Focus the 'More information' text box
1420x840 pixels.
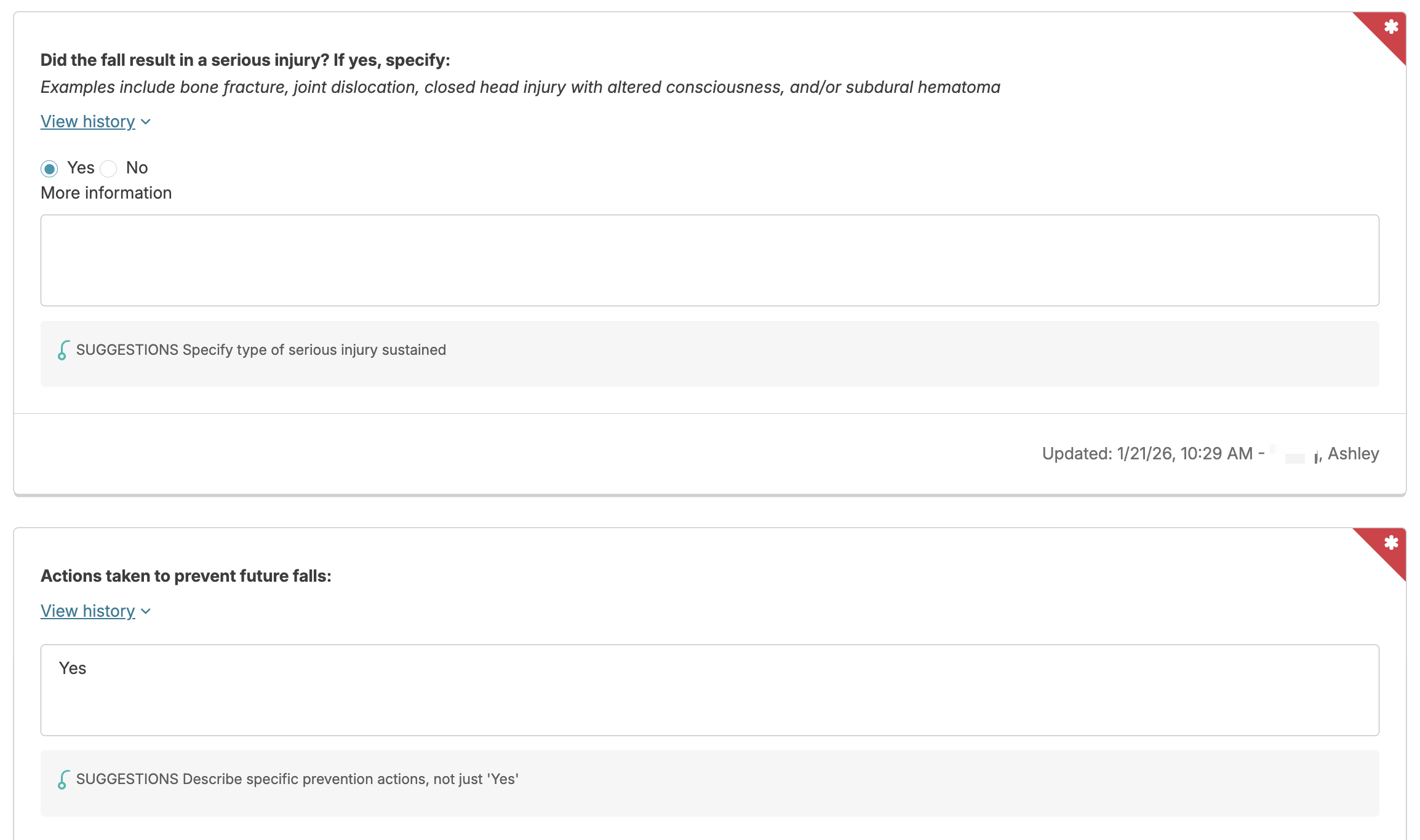[x=709, y=260]
